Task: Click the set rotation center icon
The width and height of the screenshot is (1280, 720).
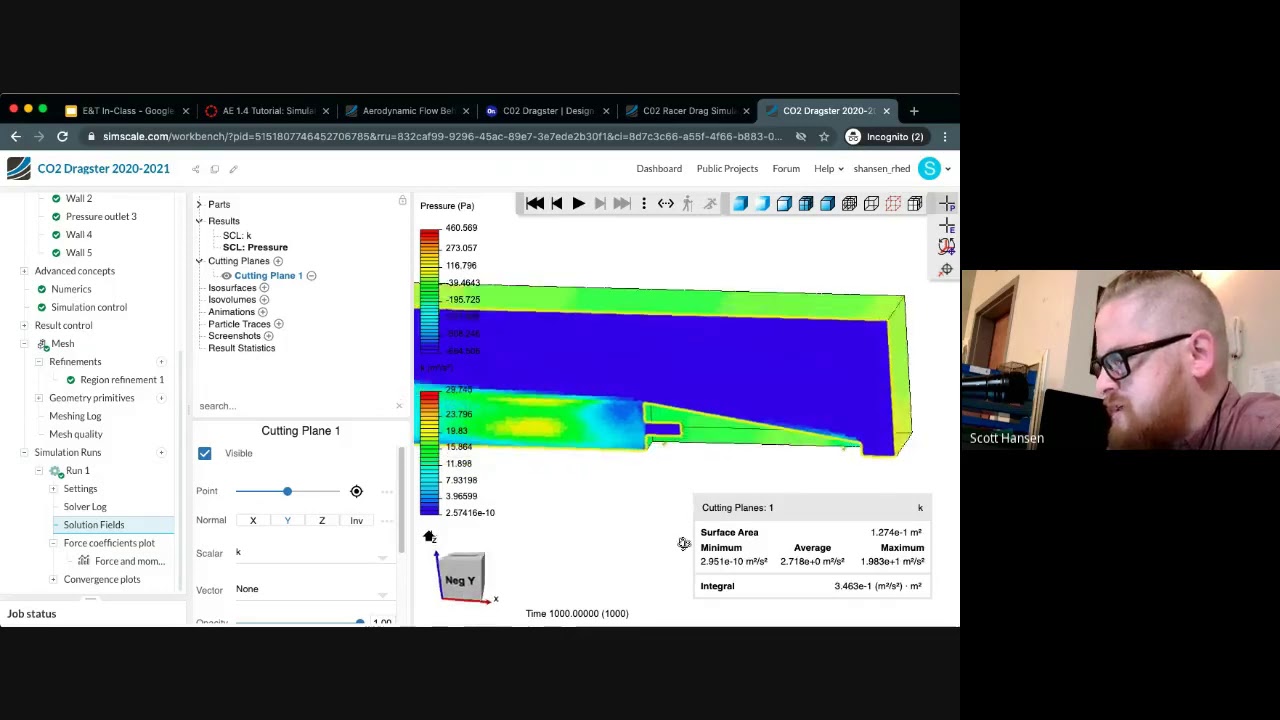Action: pyautogui.click(x=946, y=247)
